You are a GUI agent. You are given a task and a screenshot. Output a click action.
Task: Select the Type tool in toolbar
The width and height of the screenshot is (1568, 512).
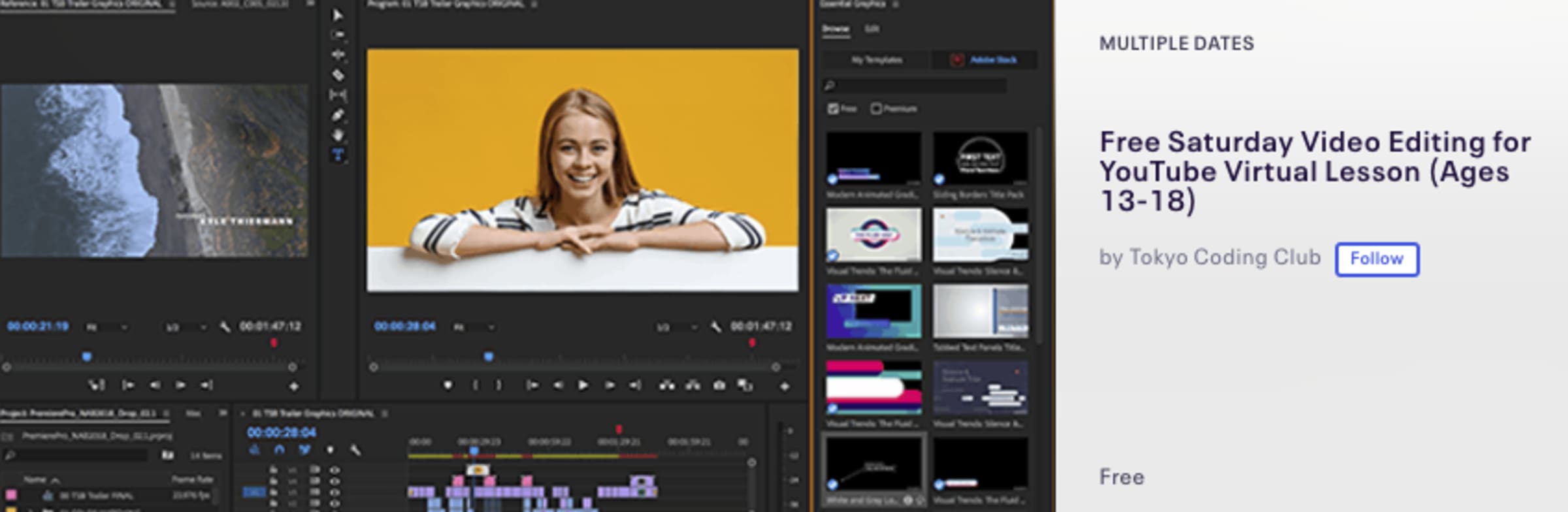coord(338,155)
